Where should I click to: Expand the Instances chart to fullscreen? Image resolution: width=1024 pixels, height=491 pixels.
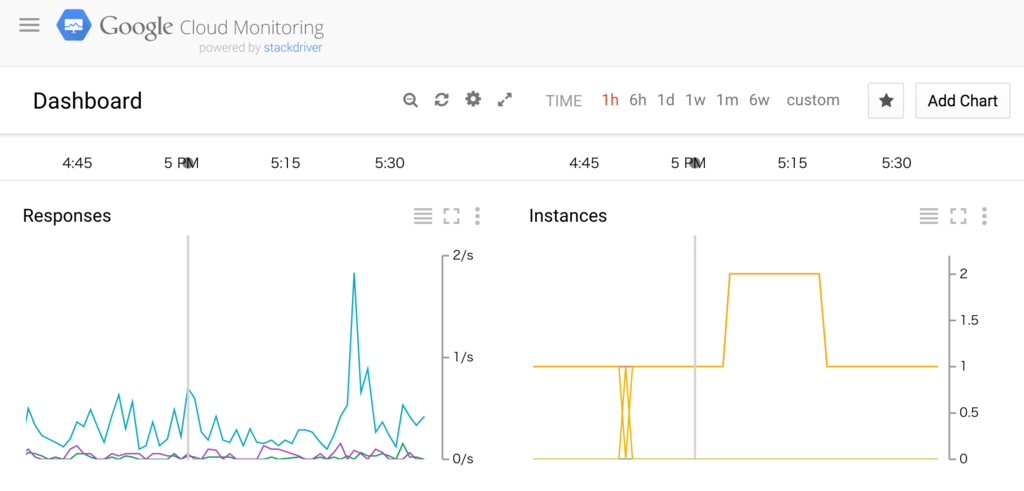click(958, 216)
